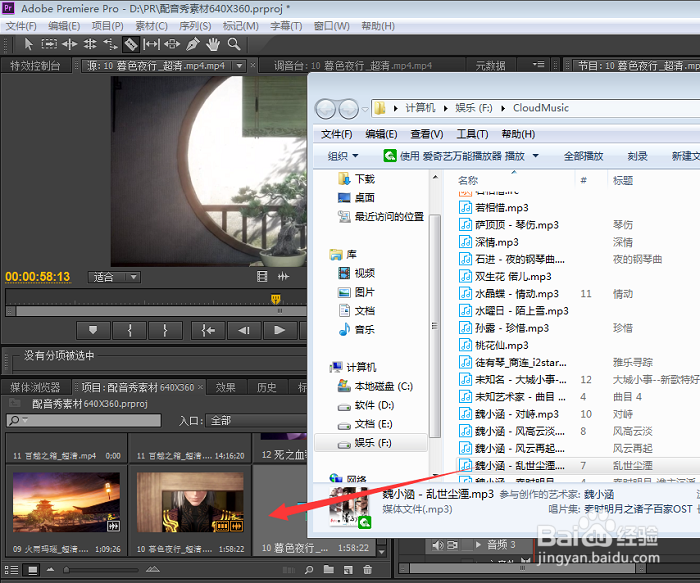700x583 pixels.
Task: Click the source monitor zoom scroll bar
Action: (x=161, y=311)
